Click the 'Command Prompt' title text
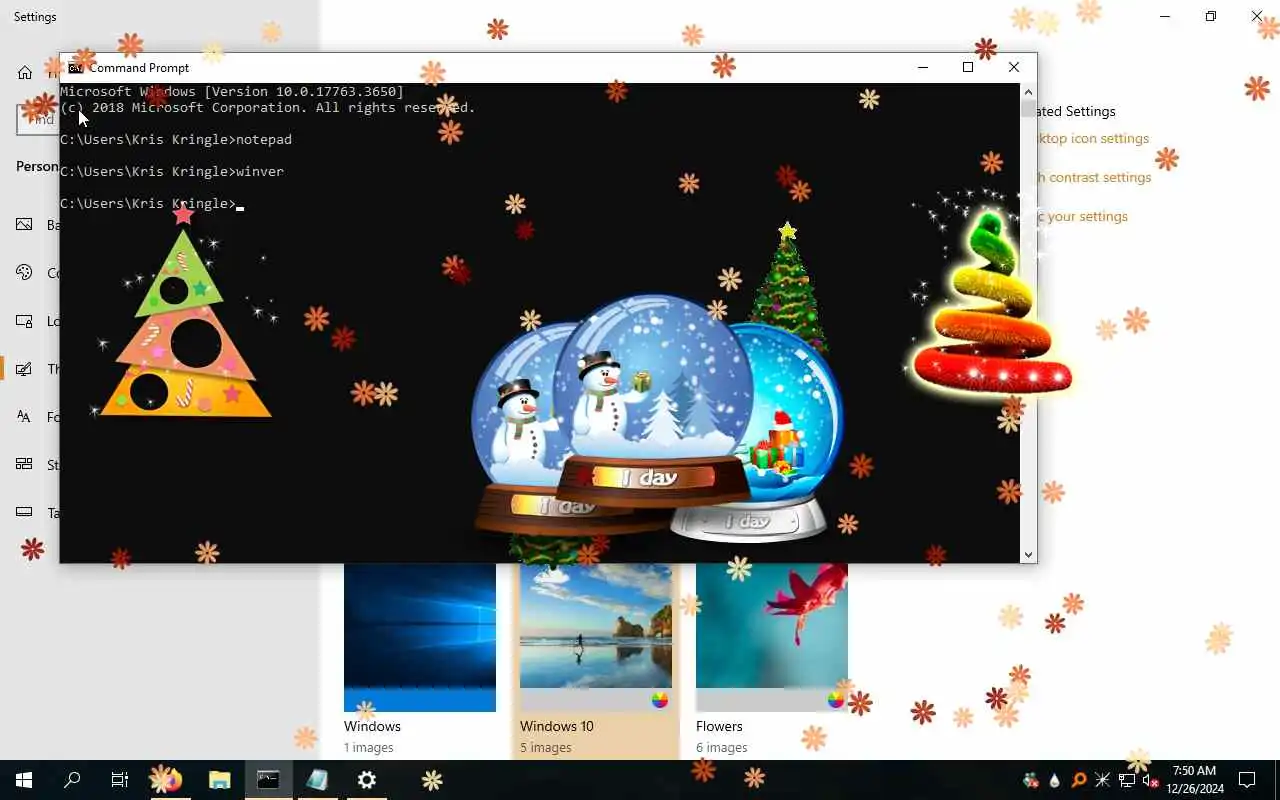Image resolution: width=1280 pixels, height=800 pixels. point(139,68)
